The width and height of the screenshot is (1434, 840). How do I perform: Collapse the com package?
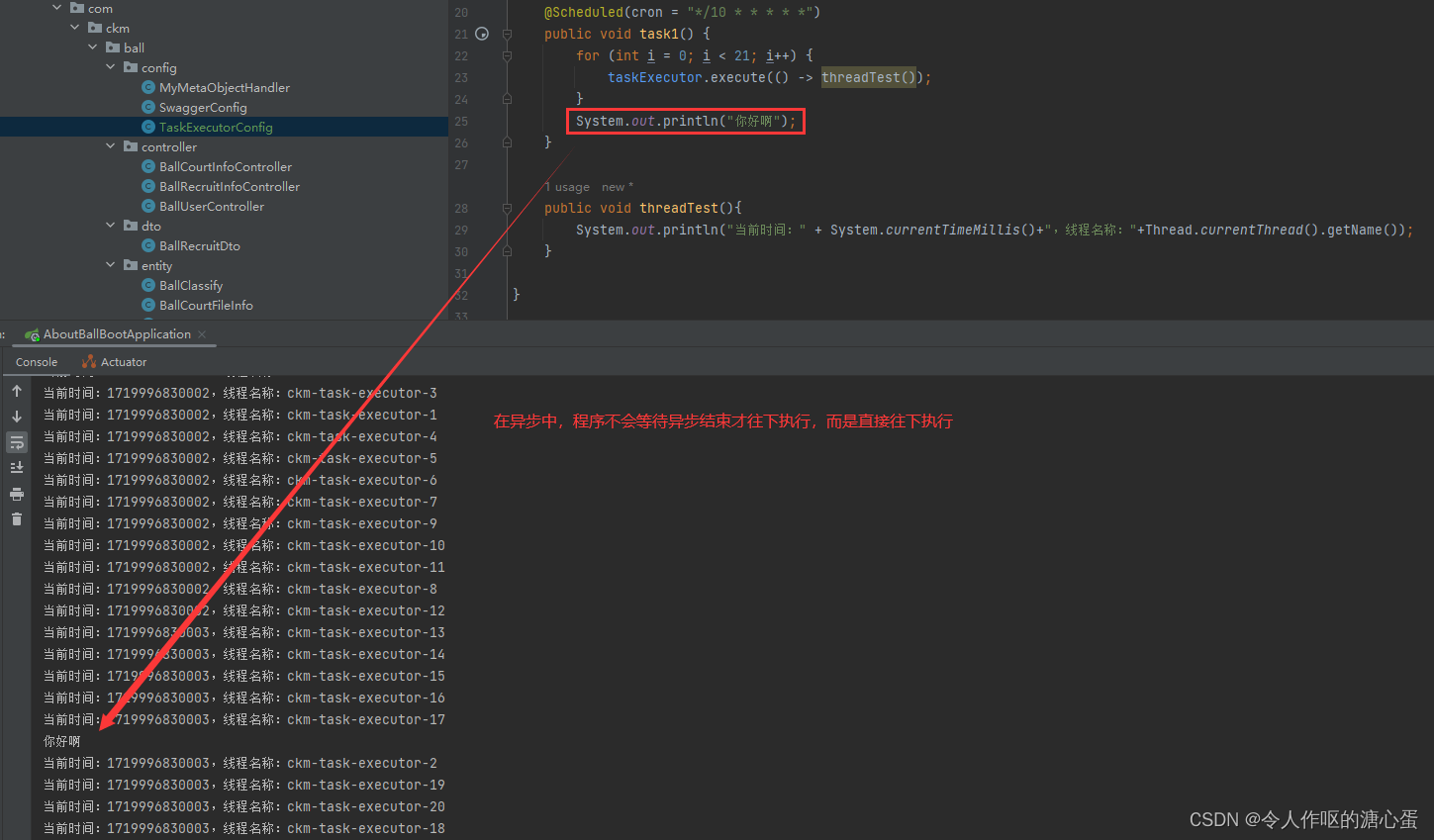coord(57,8)
